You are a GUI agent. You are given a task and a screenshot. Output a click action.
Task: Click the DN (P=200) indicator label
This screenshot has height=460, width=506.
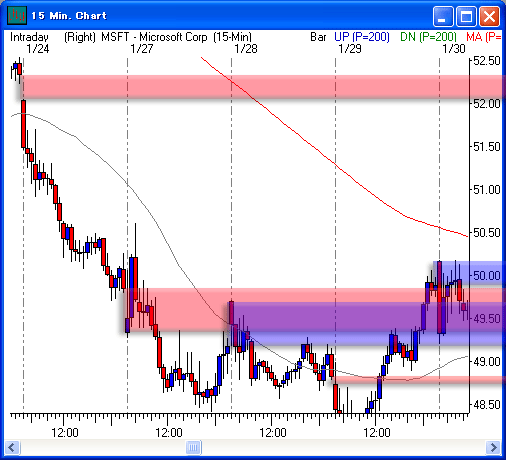click(428, 37)
